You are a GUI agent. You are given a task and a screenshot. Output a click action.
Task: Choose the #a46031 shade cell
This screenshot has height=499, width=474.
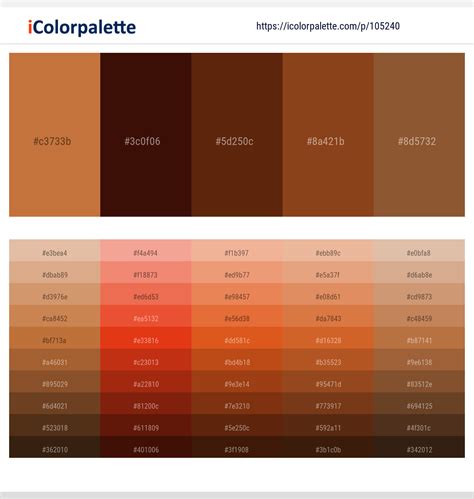pos(55,360)
